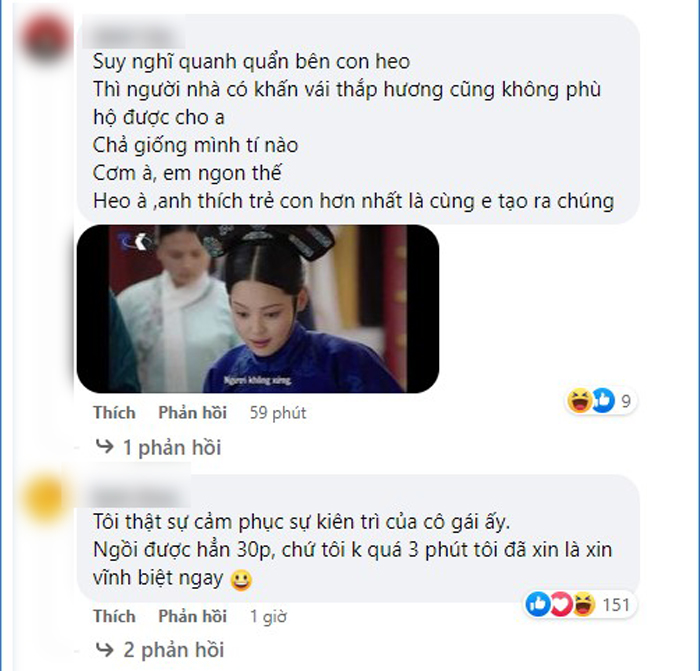This screenshot has height=671, width=700.
Task: View reaction count 151 on second comment
Action: tap(616, 605)
